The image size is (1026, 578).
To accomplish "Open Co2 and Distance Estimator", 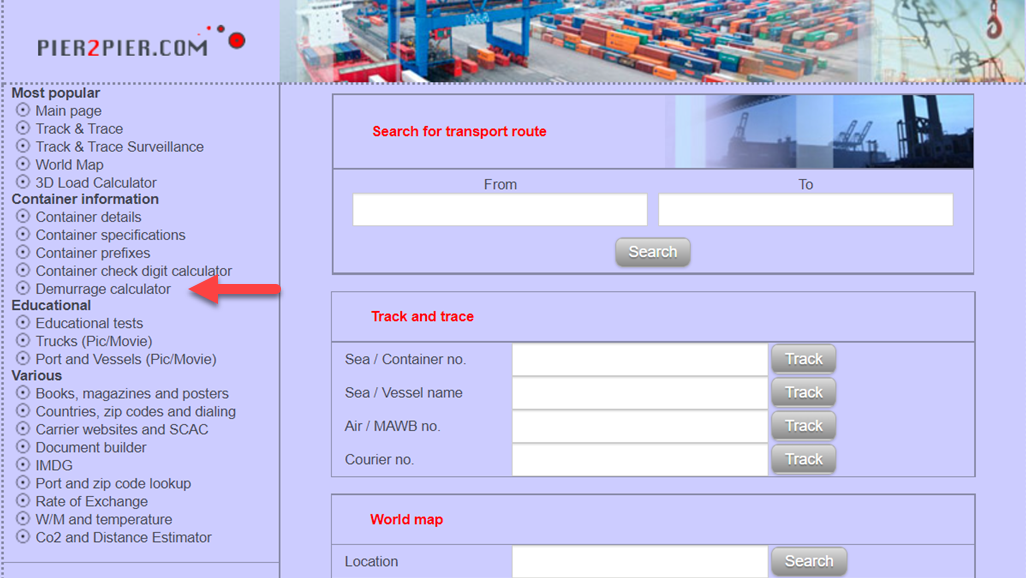I will point(123,537).
